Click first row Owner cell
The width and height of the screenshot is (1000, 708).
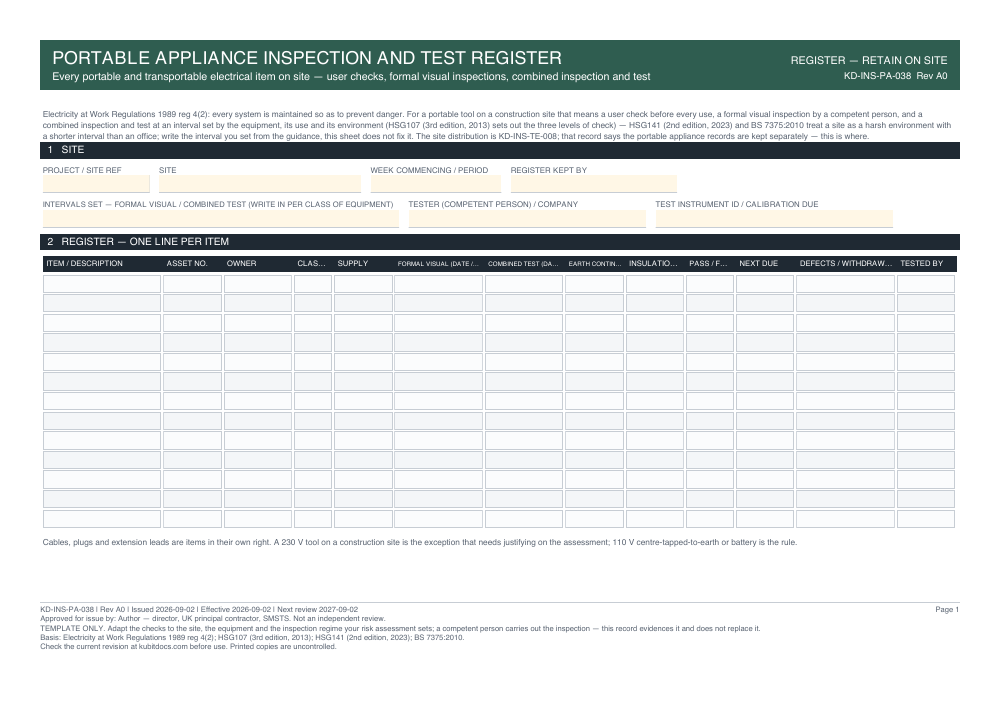258,284
